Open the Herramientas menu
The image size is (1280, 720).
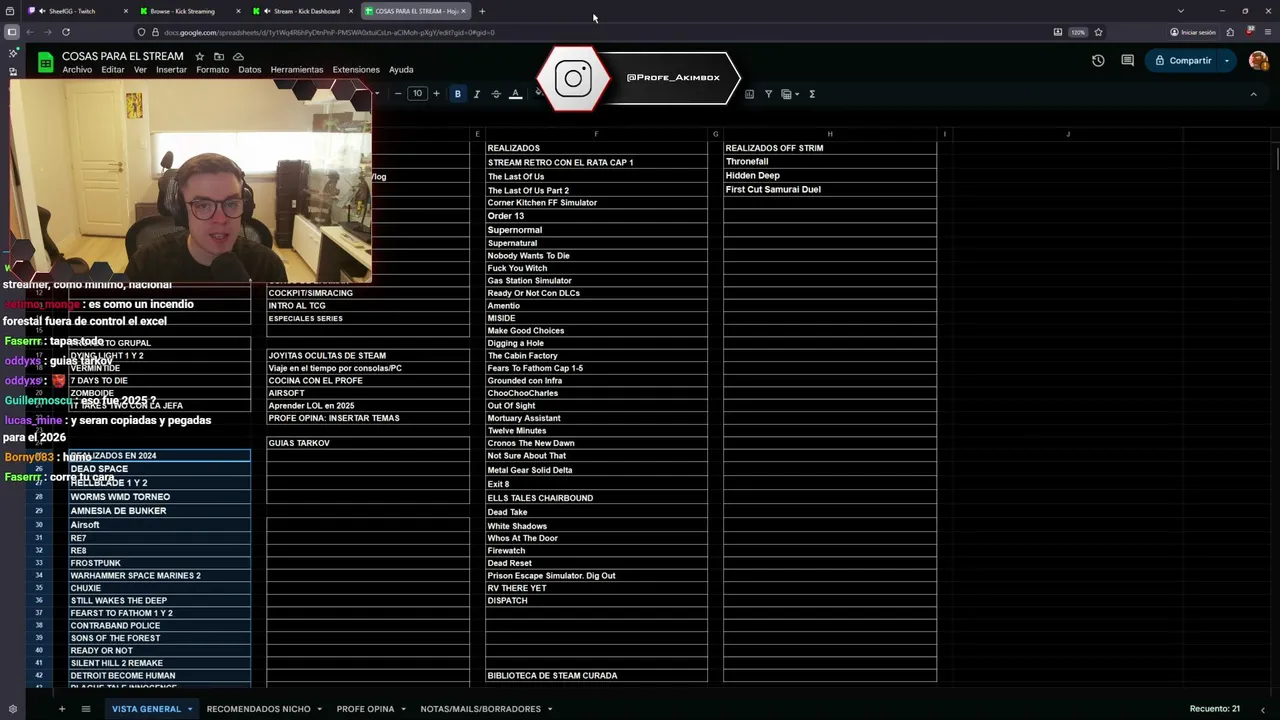pyautogui.click(x=297, y=70)
